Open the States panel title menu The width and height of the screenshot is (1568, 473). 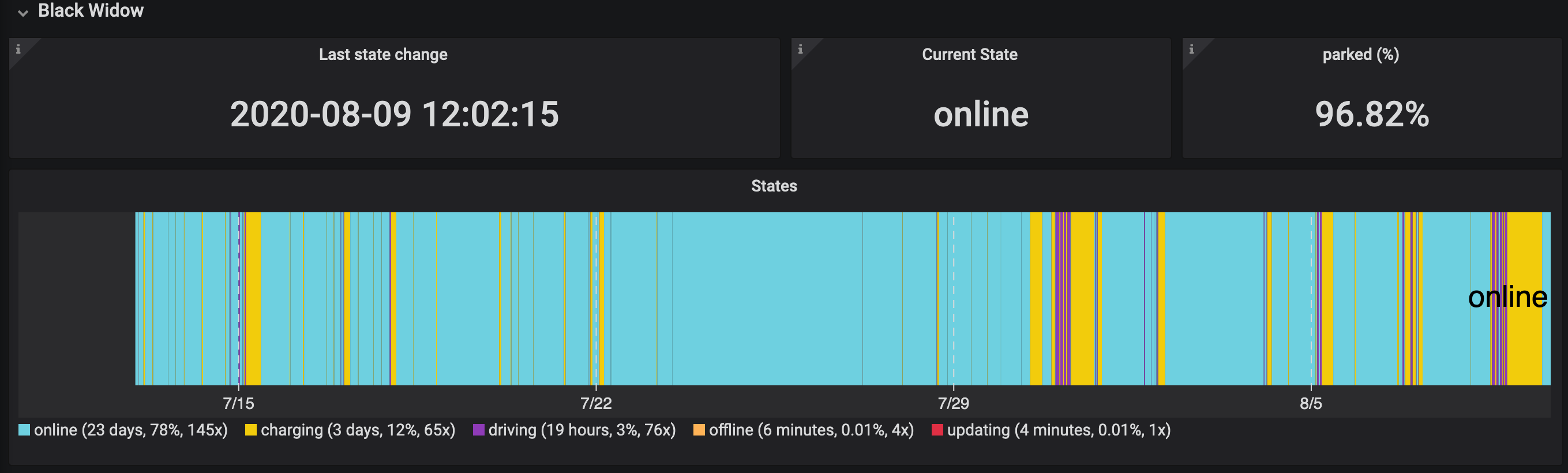[774, 186]
